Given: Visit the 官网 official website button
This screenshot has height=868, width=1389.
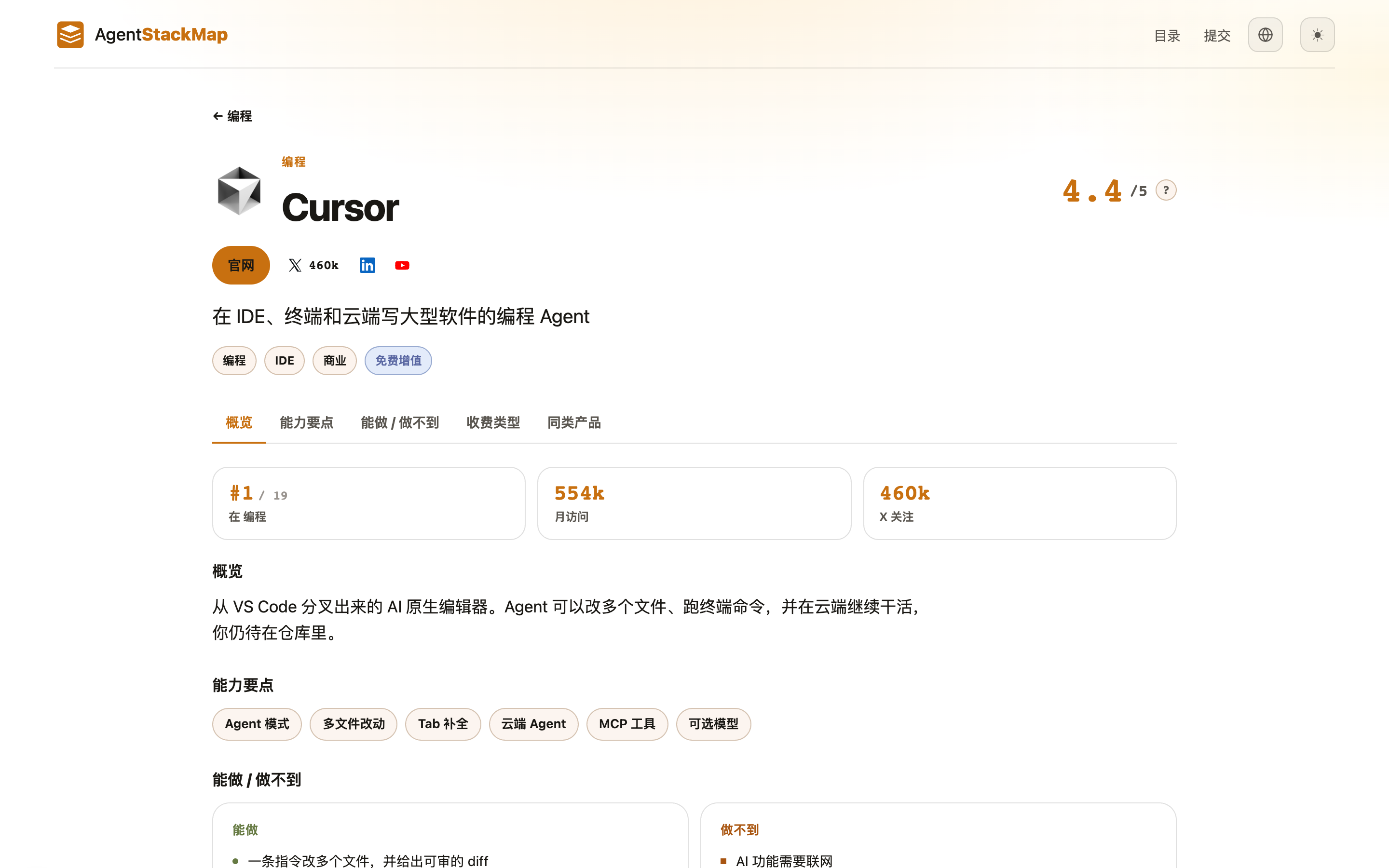Looking at the screenshot, I should [241, 265].
